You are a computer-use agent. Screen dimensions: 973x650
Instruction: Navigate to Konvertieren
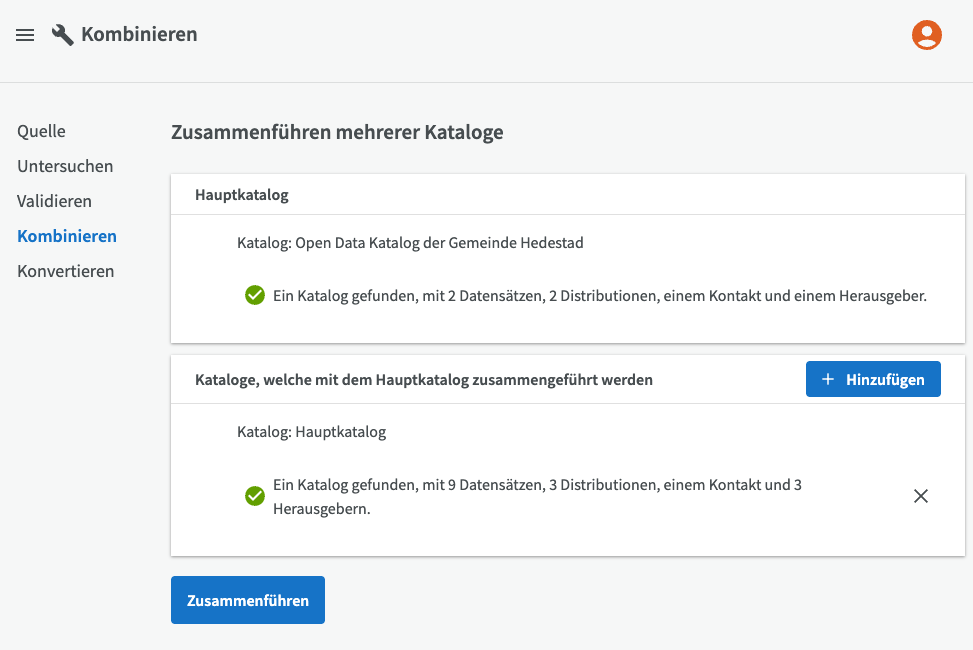[x=65, y=271]
